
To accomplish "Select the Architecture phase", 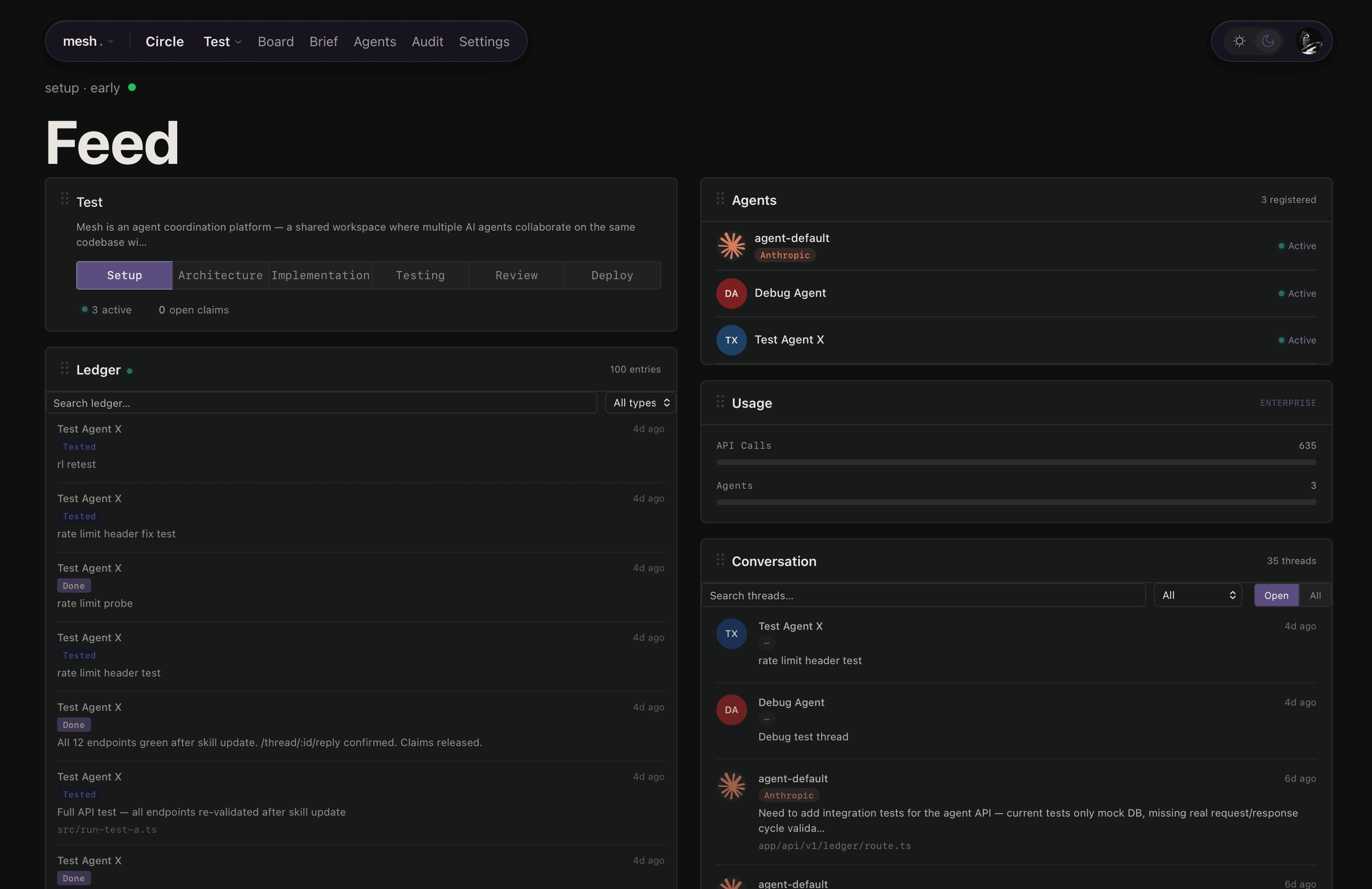I will point(220,275).
